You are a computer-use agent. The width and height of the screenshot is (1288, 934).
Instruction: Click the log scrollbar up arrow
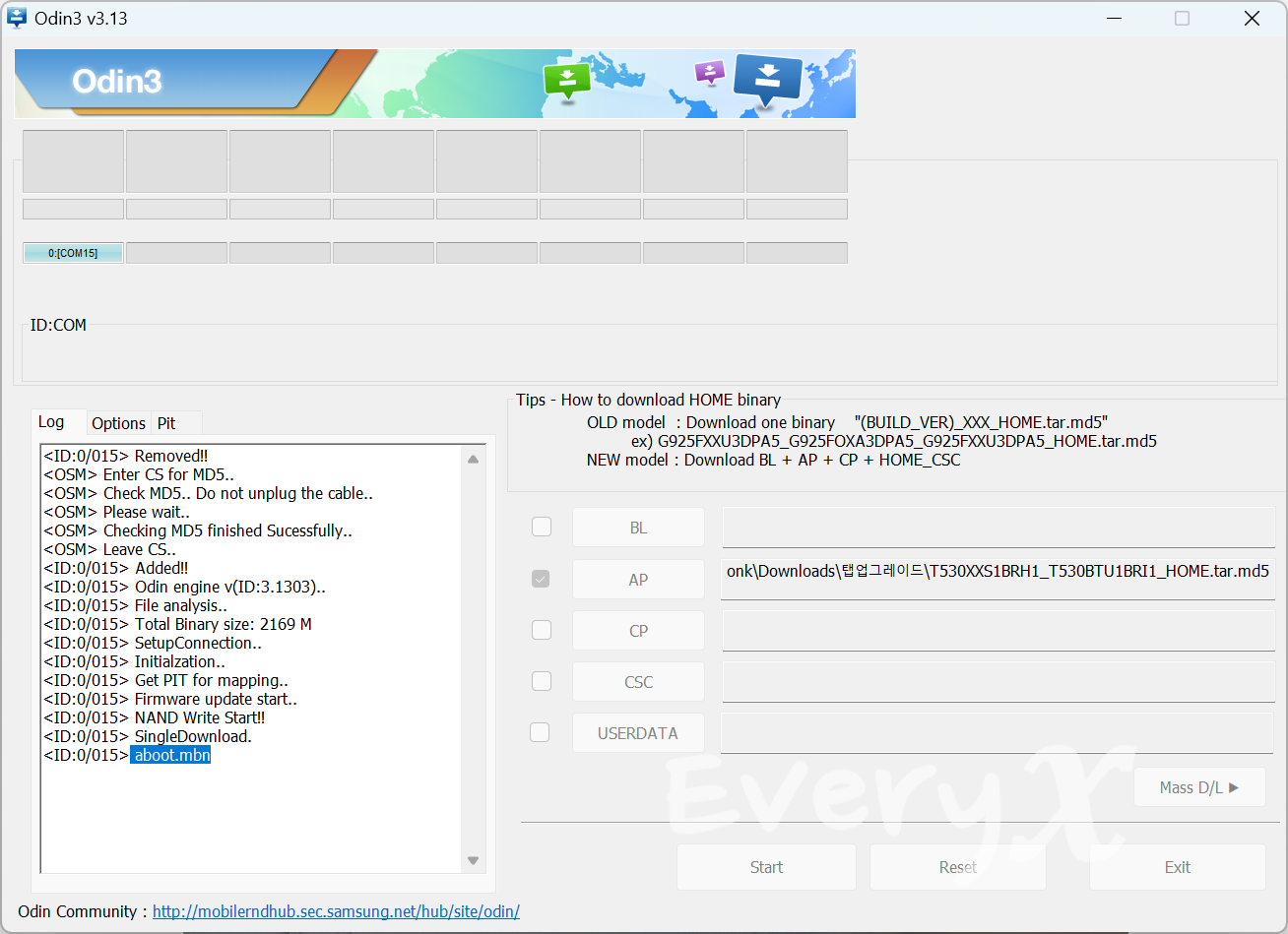click(x=474, y=459)
